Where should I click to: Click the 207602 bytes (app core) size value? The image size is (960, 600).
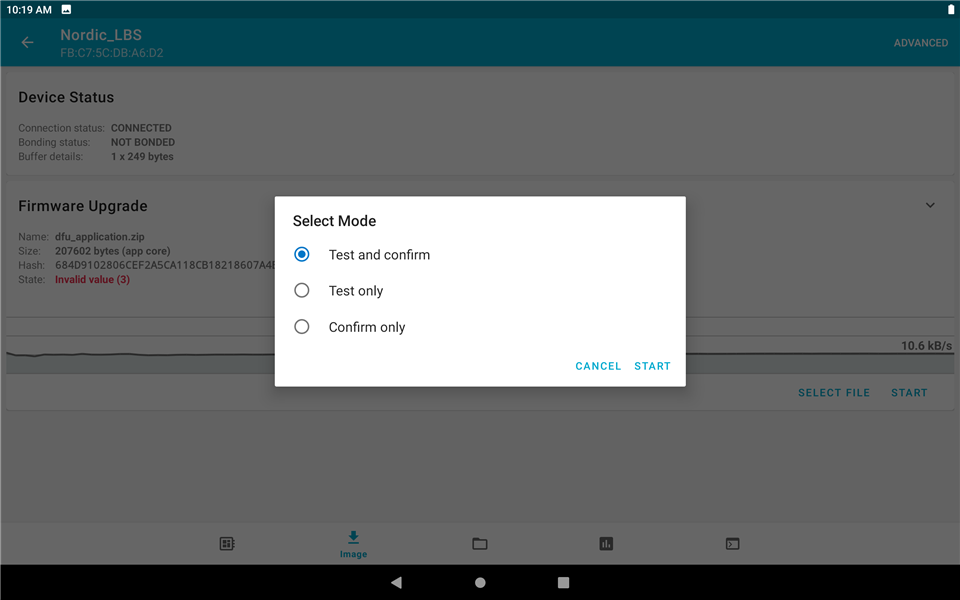[113, 251]
